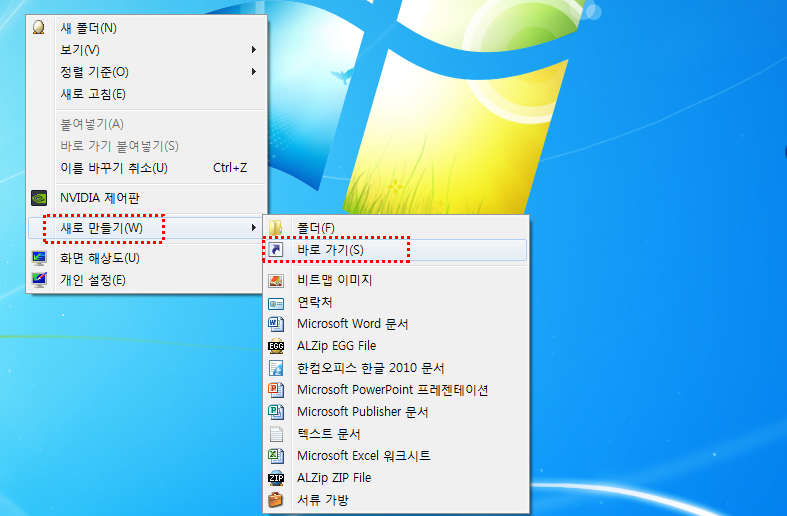Click the 화면 해상도 monitor icon

tap(39, 257)
